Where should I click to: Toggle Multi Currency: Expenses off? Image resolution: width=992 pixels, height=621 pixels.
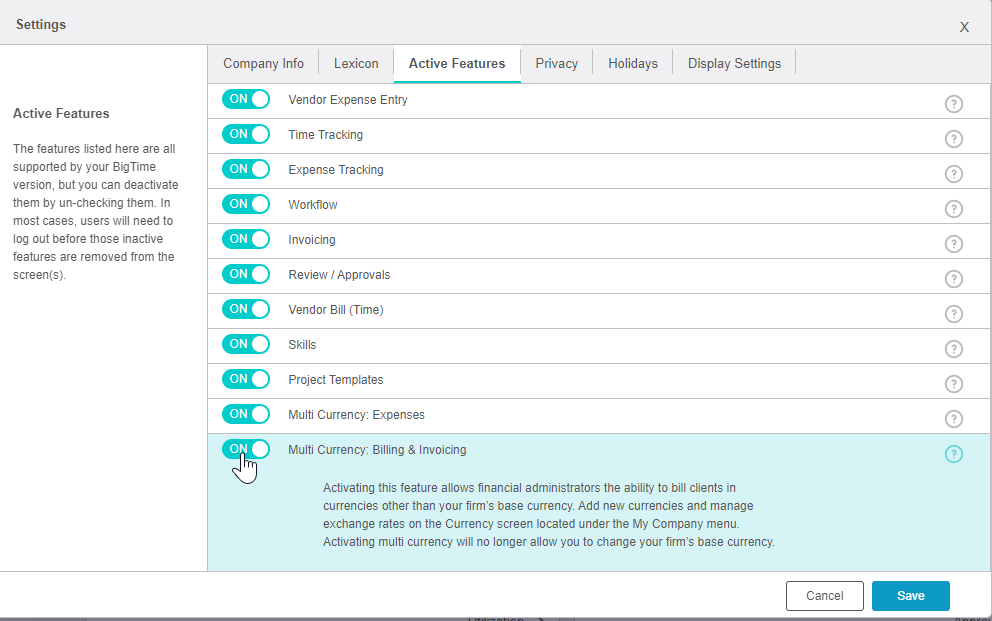(x=246, y=414)
